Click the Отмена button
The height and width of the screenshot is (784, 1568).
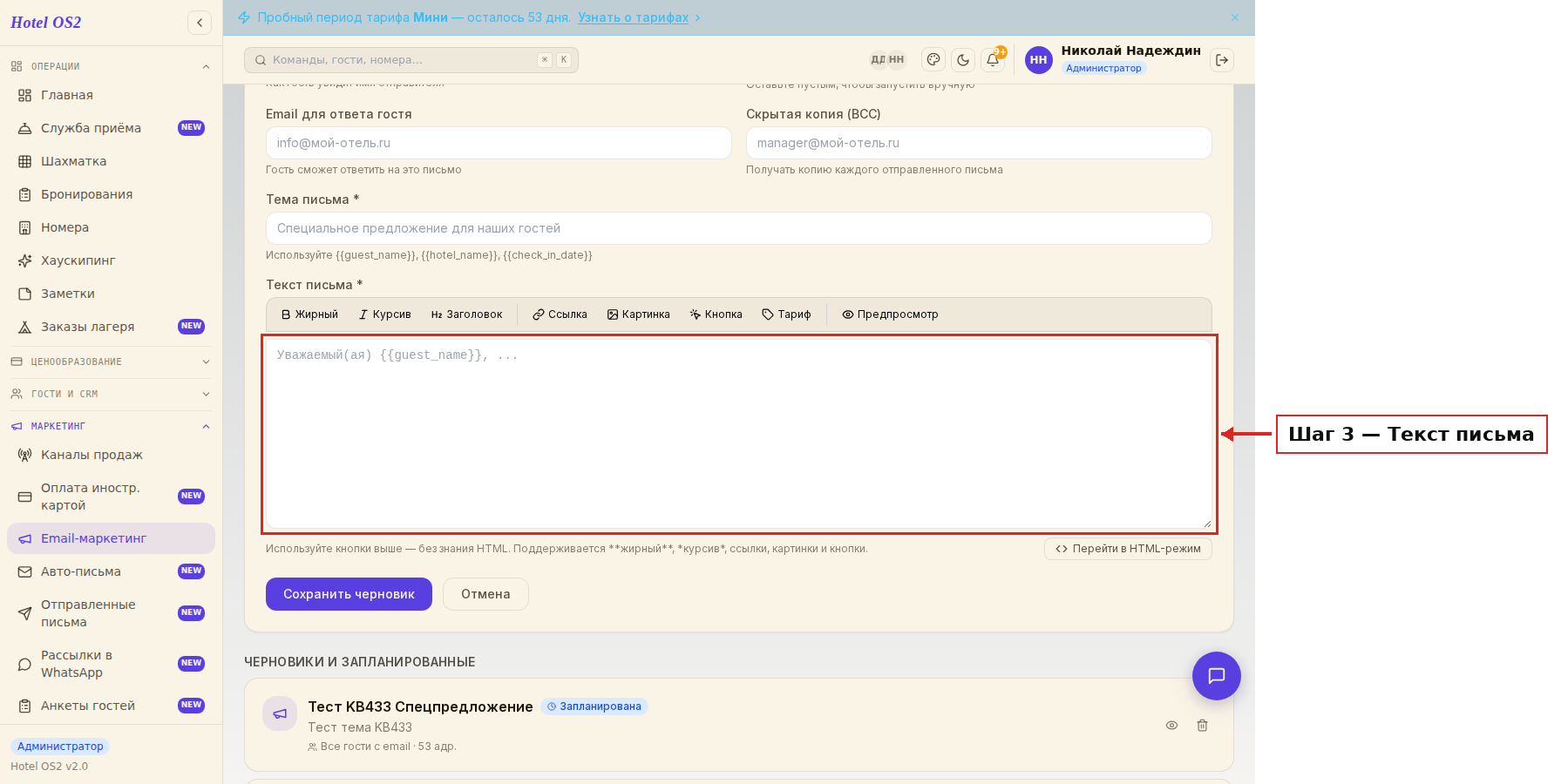point(485,594)
